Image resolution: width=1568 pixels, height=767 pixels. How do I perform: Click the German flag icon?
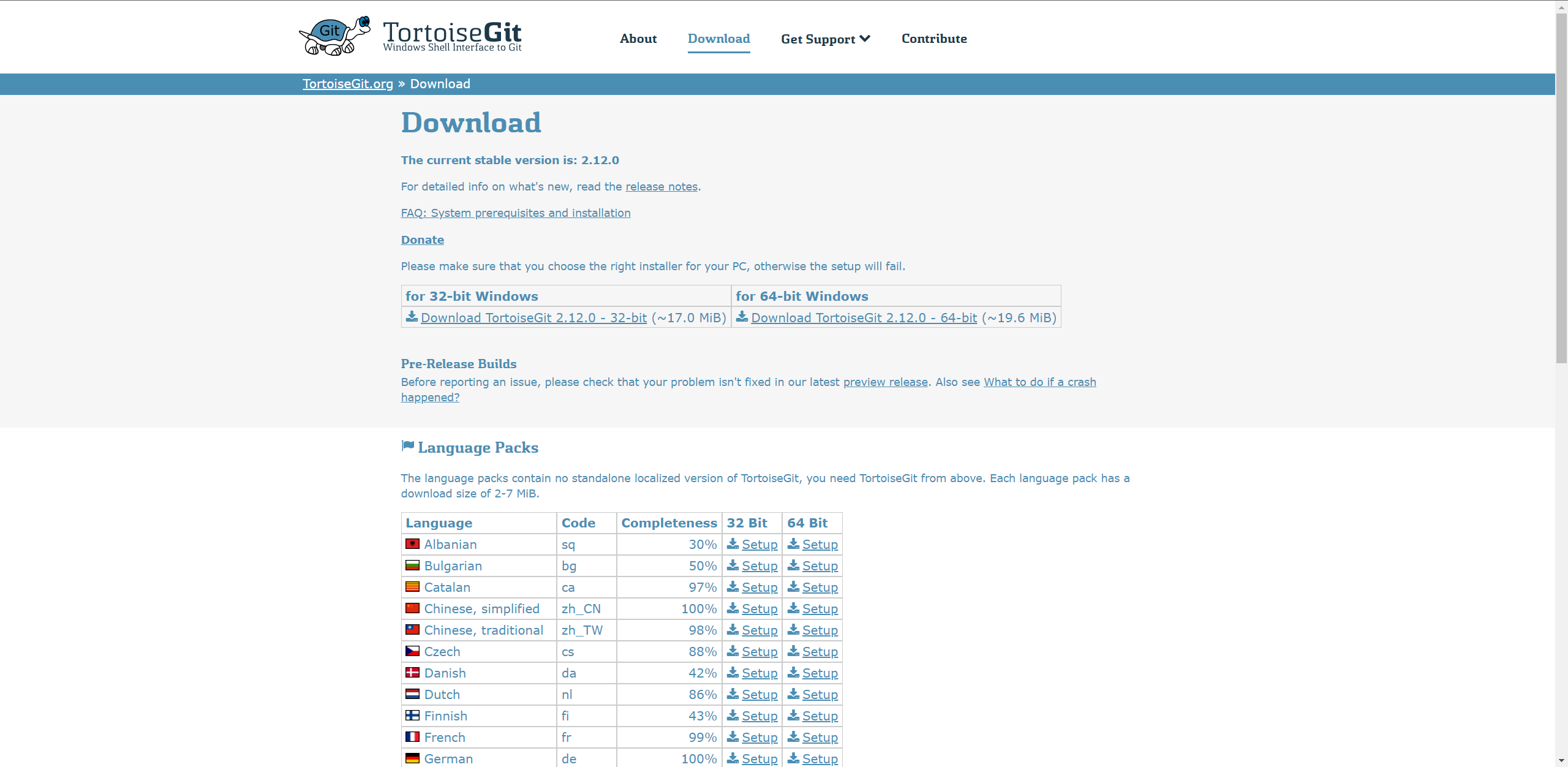click(x=413, y=758)
